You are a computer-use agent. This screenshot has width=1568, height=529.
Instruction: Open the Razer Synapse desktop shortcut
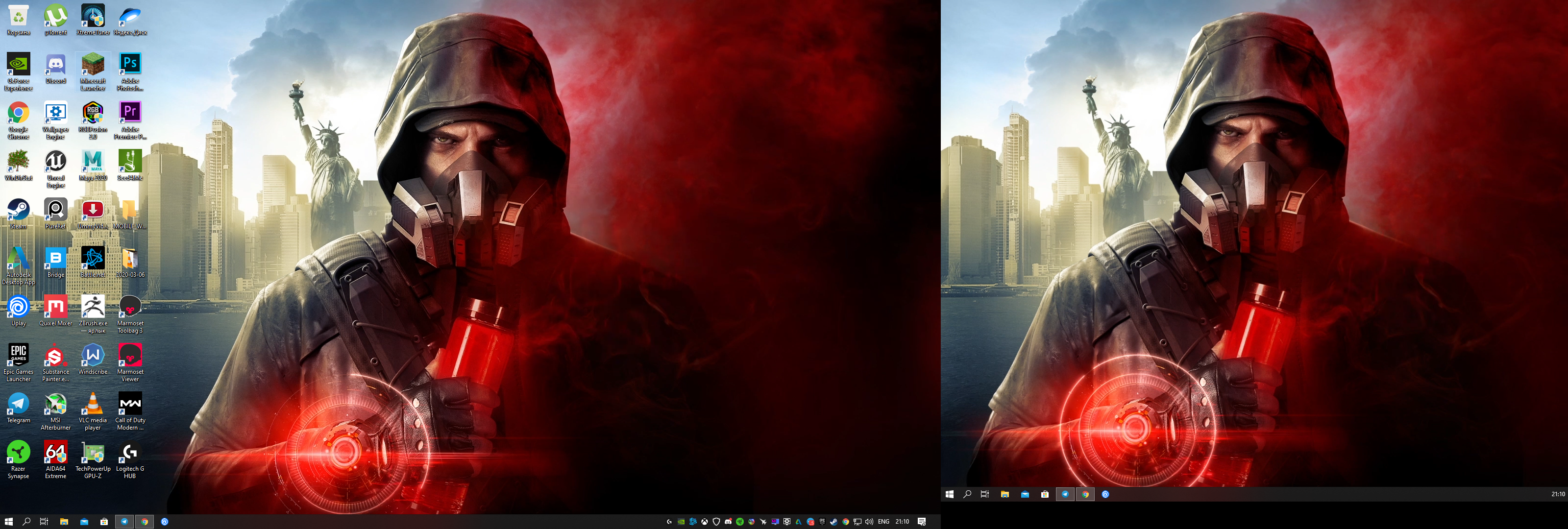tap(18, 459)
